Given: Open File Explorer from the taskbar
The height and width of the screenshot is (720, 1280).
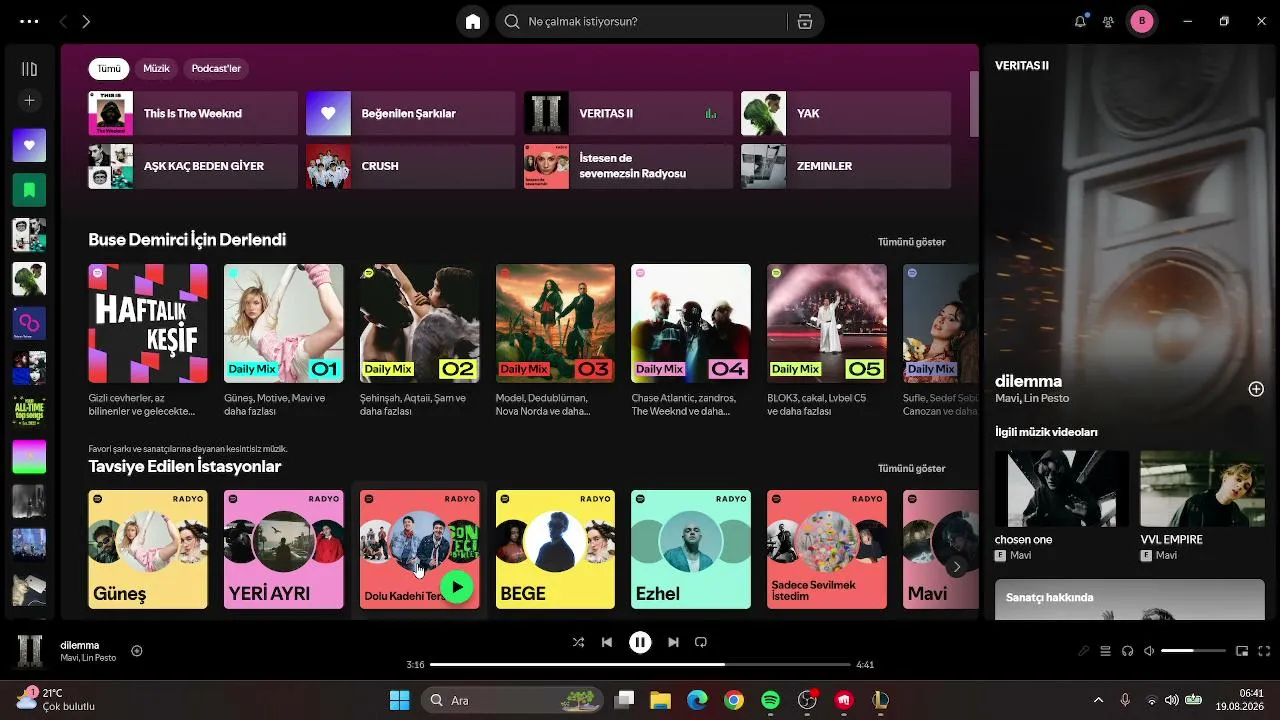Looking at the screenshot, I should (x=660, y=700).
